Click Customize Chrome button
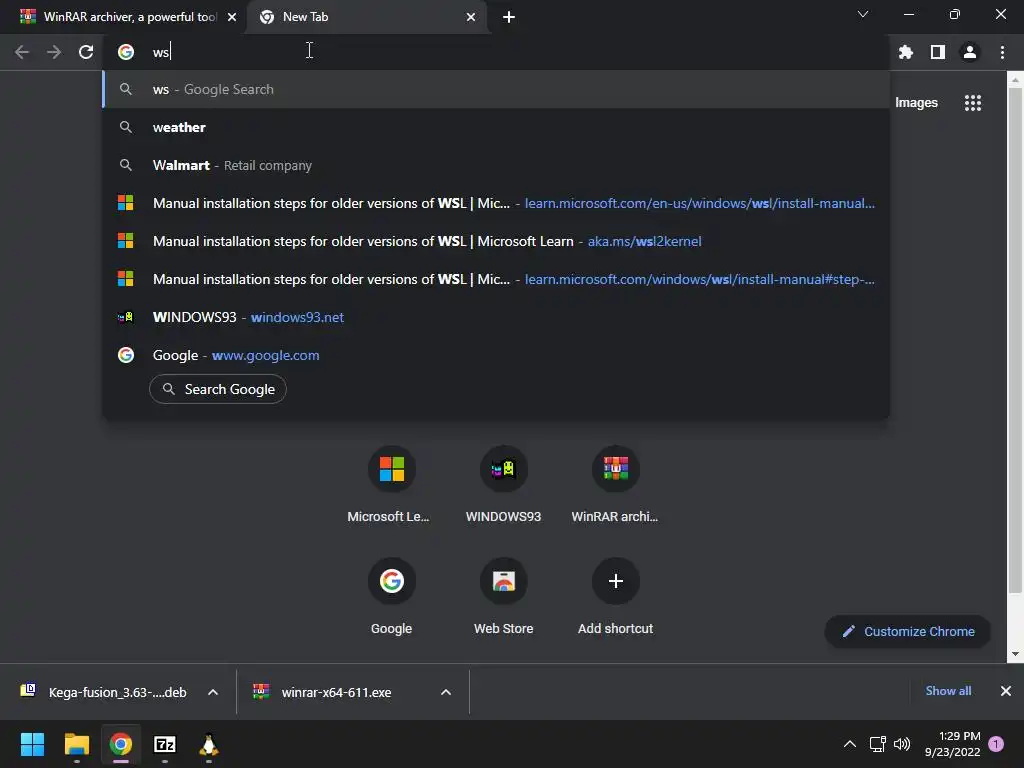Image resolution: width=1024 pixels, height=768 pixels. [908, 632]
